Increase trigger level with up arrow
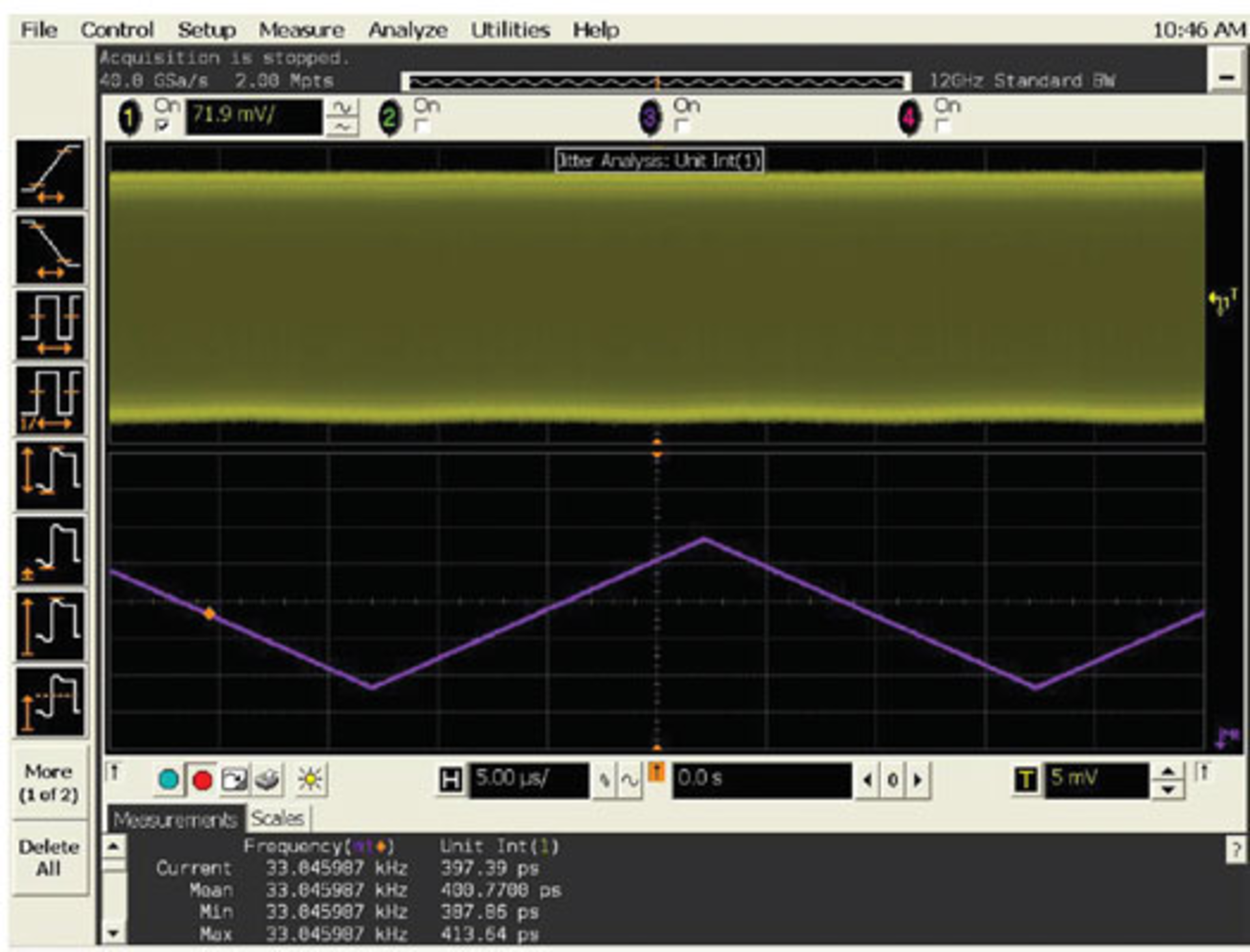This screenshot has height=952, width=1250. 1168,771
